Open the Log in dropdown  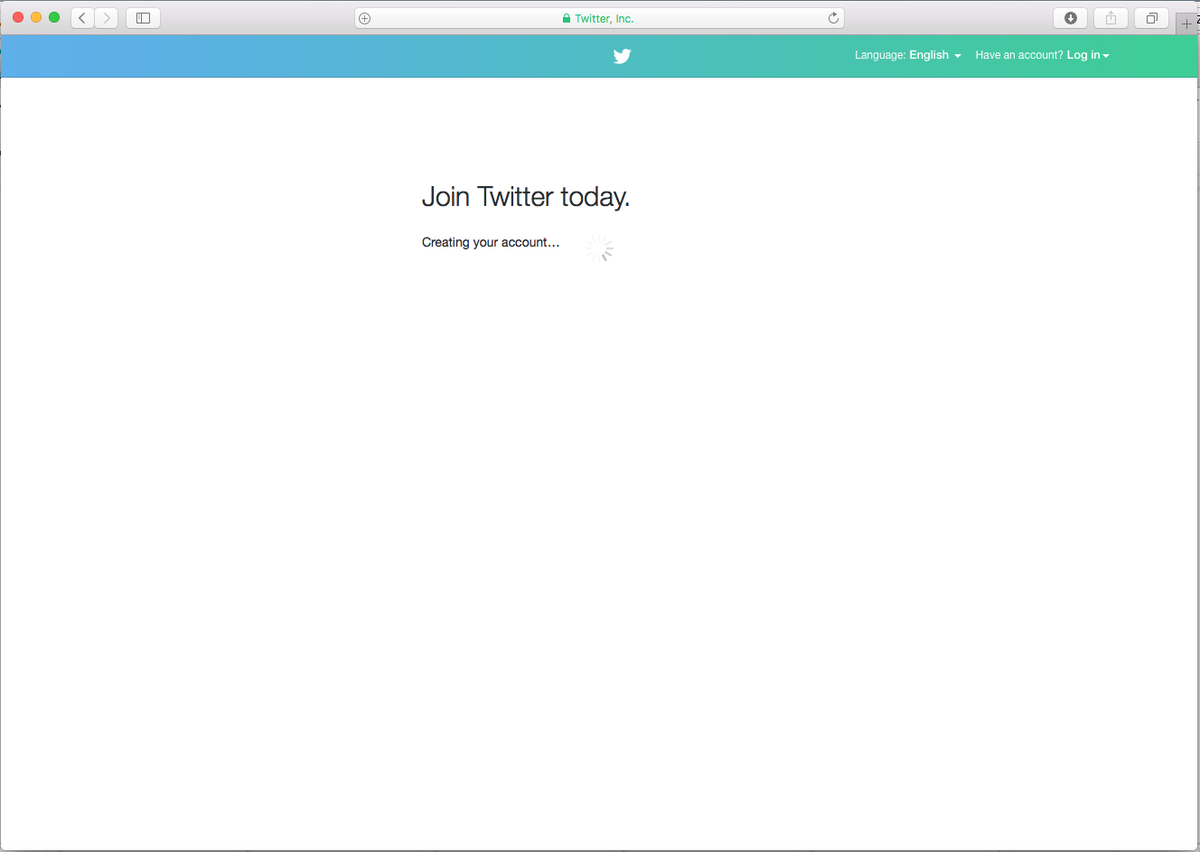tap(1088, 55)
